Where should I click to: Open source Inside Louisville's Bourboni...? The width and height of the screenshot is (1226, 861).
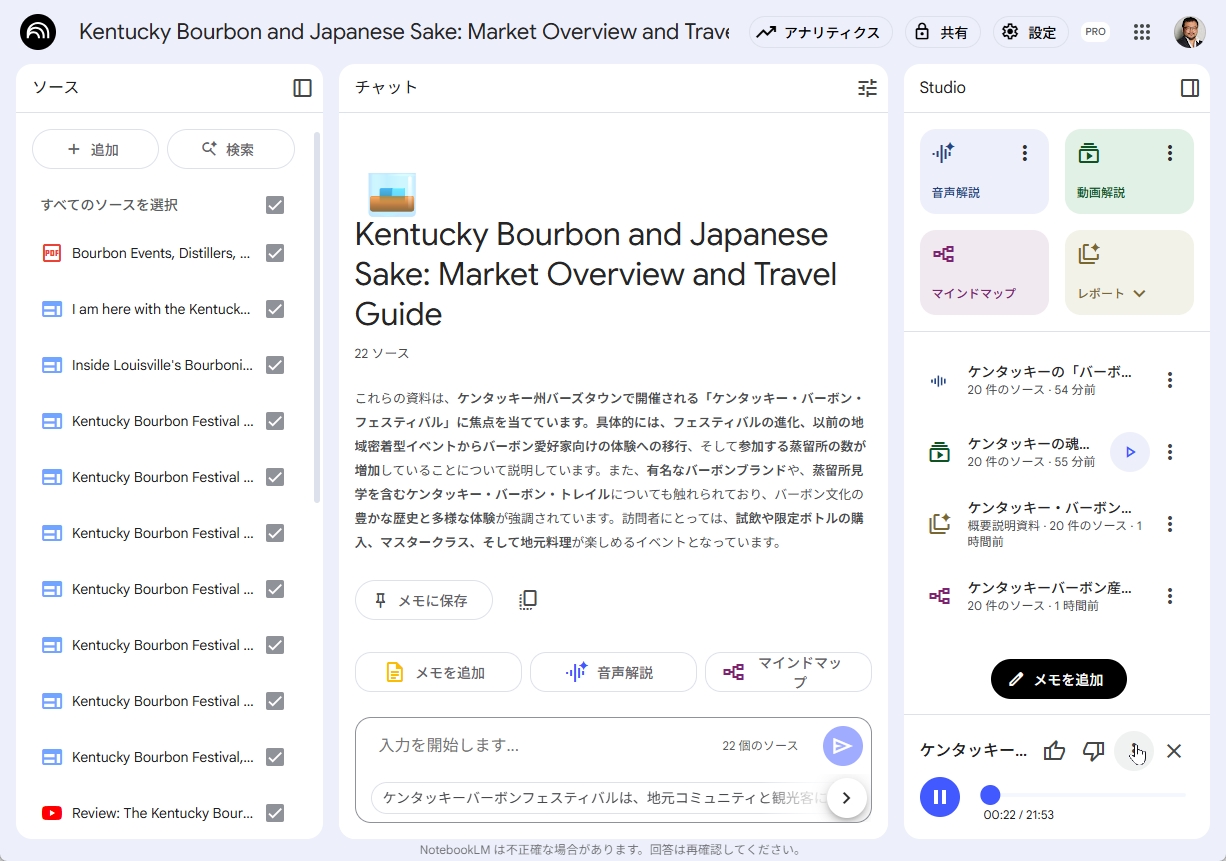coord(162,365)
